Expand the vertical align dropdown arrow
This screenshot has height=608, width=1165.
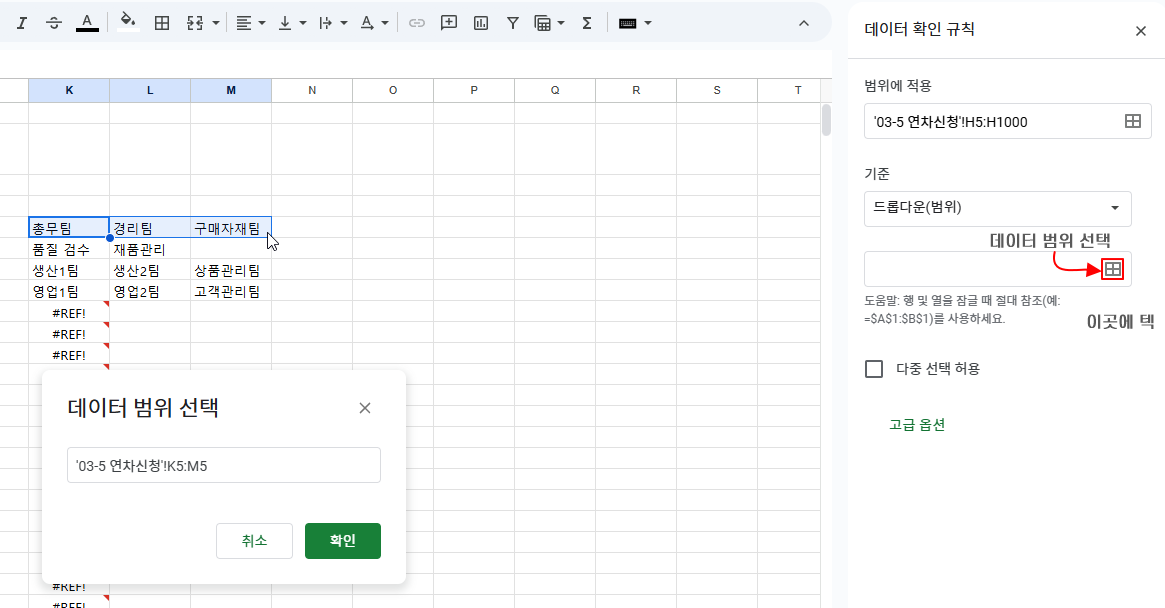click(x=302, y=23)
